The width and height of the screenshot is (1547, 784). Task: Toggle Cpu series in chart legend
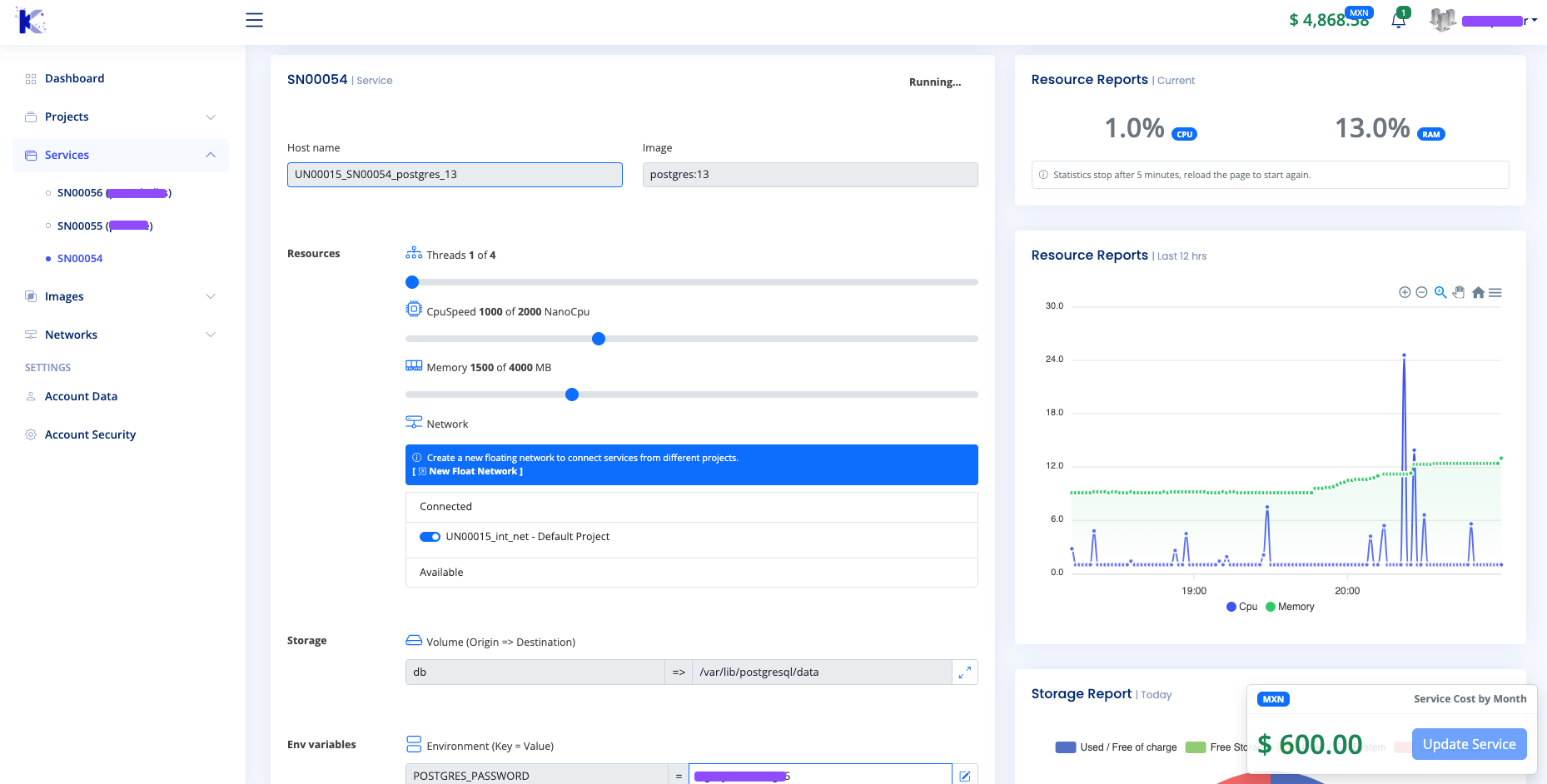pos(1241,607)
